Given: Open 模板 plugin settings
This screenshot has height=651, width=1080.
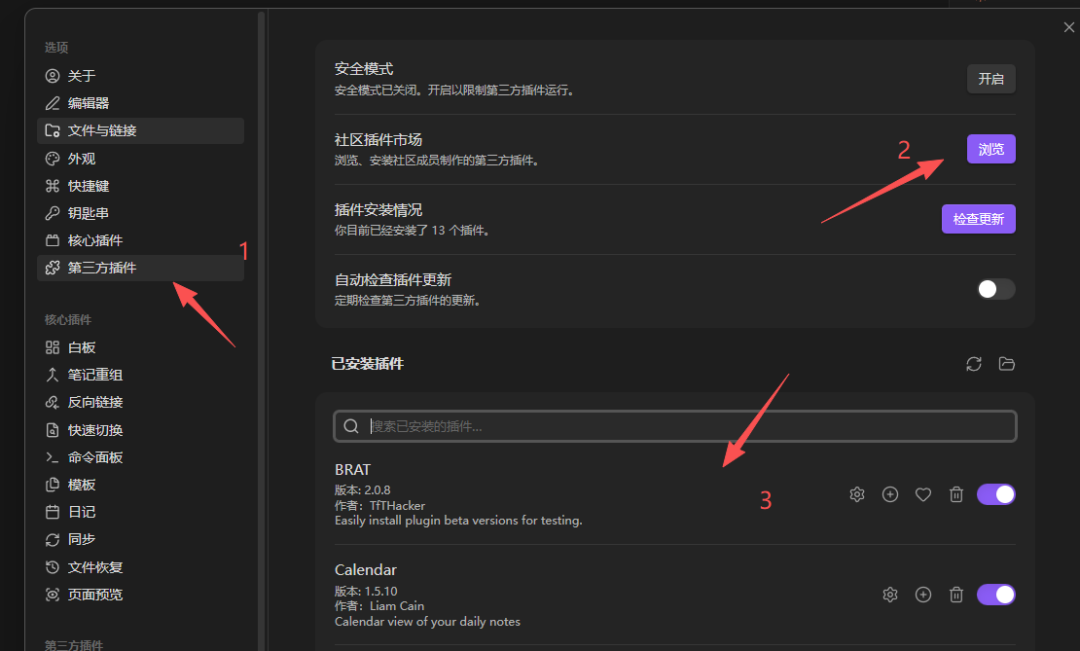Looking at the screenshot, I should (x=141, y=485).
